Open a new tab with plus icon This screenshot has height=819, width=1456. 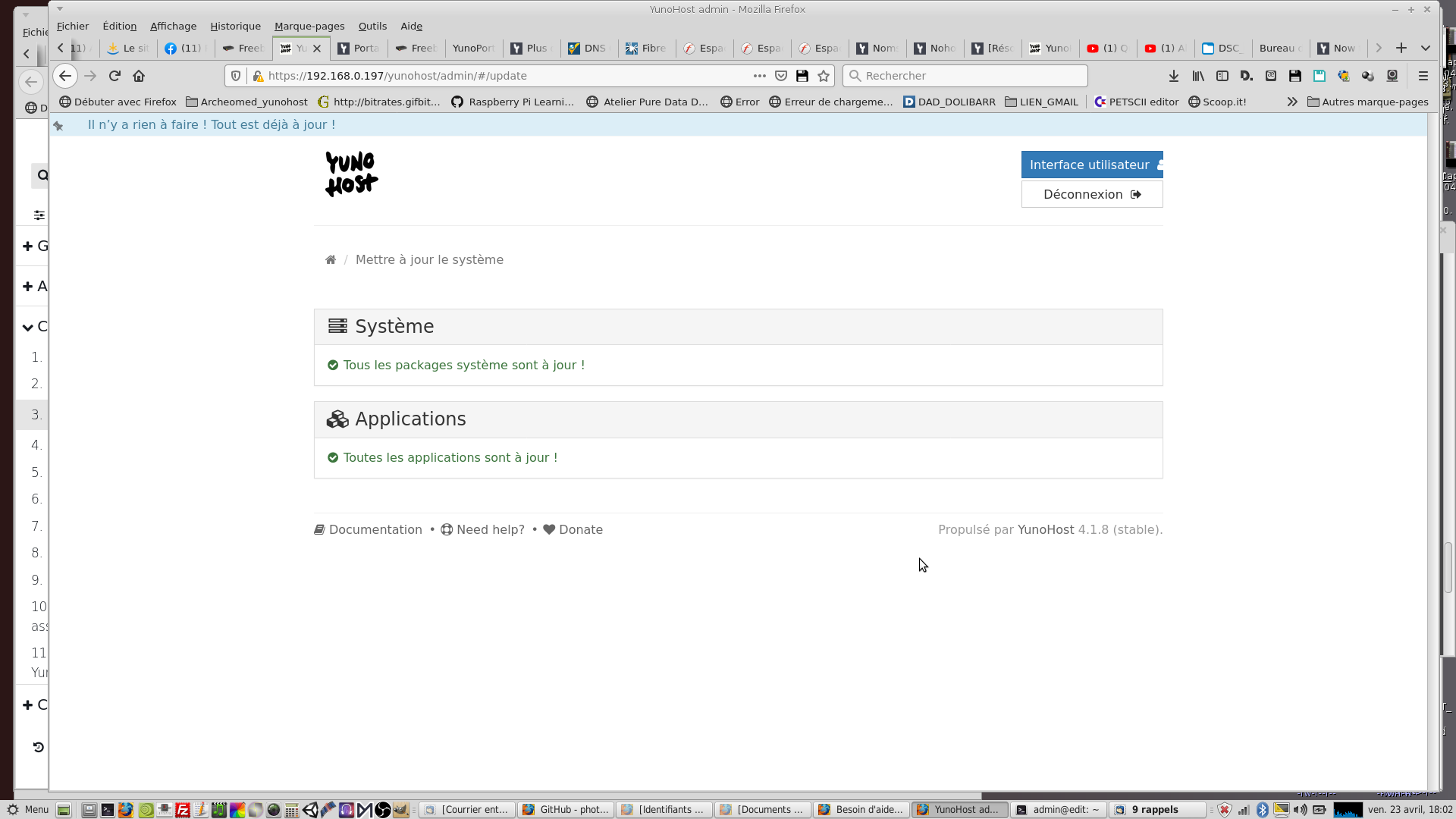click(1401, 48)
